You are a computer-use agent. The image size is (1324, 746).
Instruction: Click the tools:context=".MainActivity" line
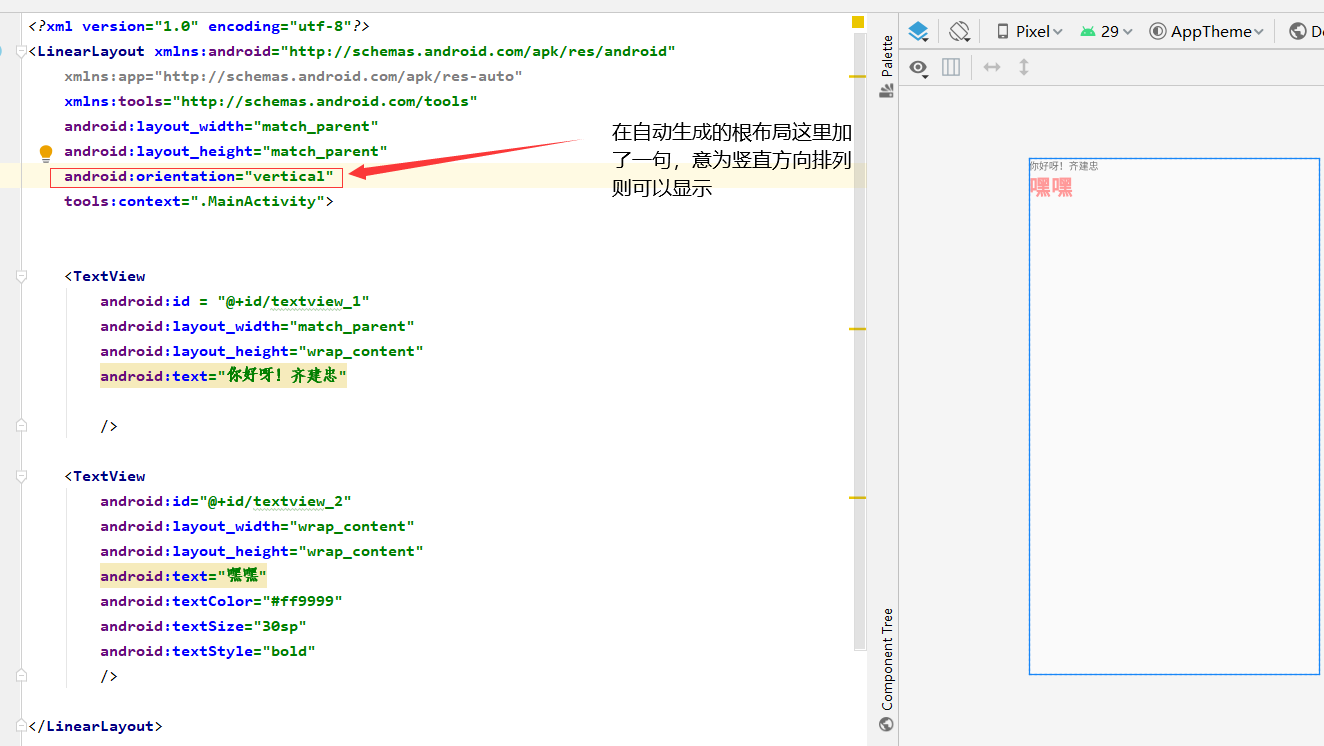pyautogui.click(x=198, y=201)
